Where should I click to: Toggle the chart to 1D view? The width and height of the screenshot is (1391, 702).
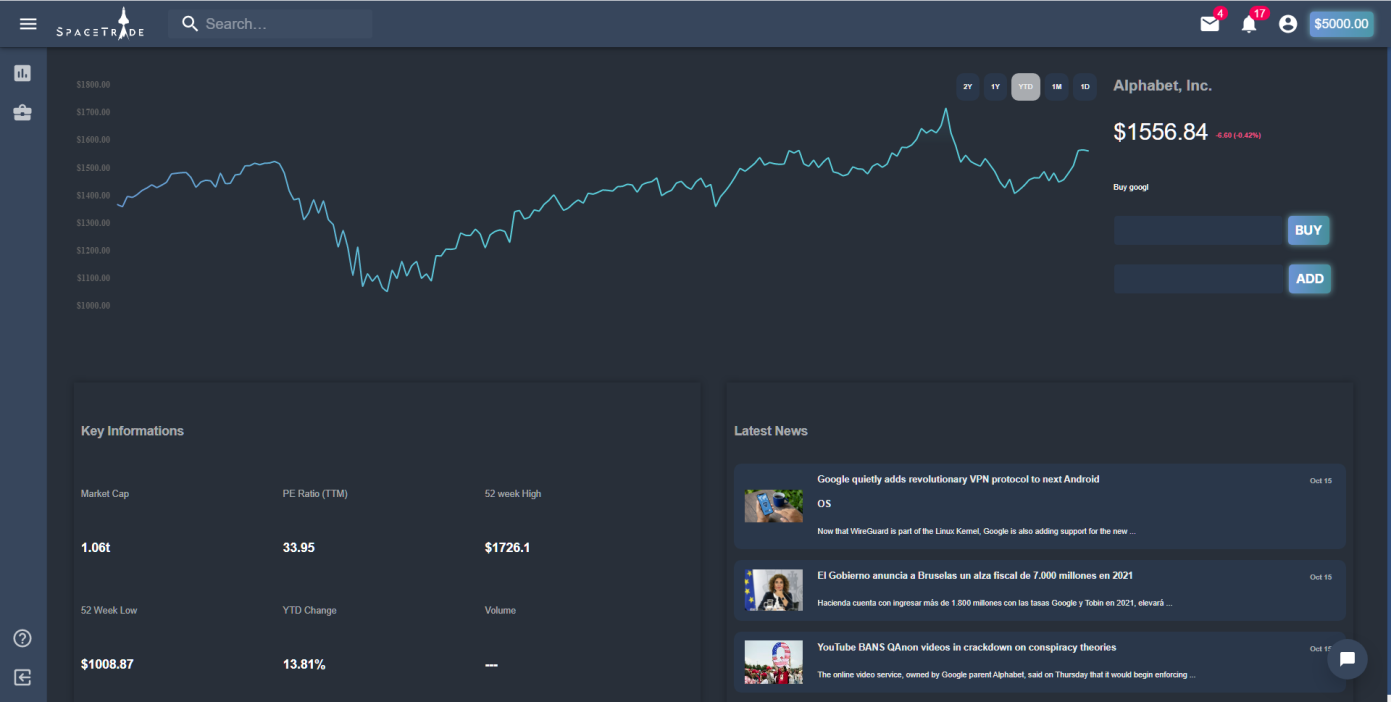[x=1084, y=87]
